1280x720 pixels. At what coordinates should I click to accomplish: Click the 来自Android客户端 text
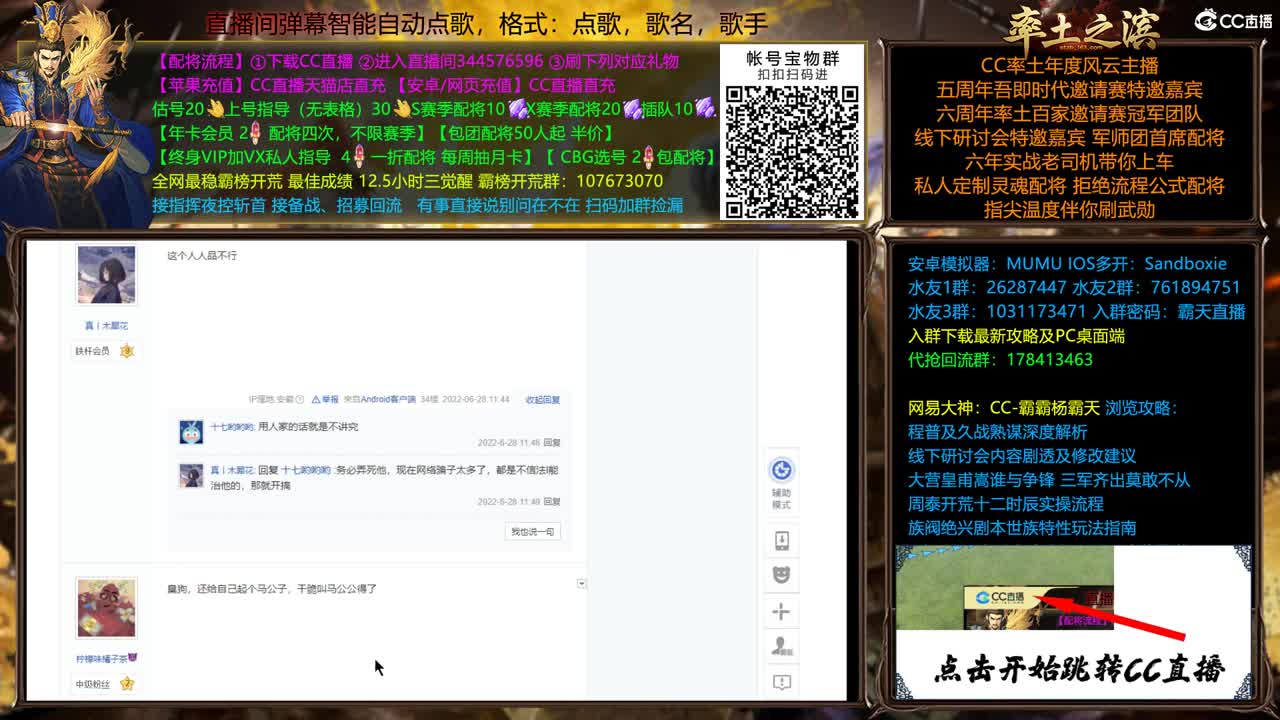click(379, 399)
